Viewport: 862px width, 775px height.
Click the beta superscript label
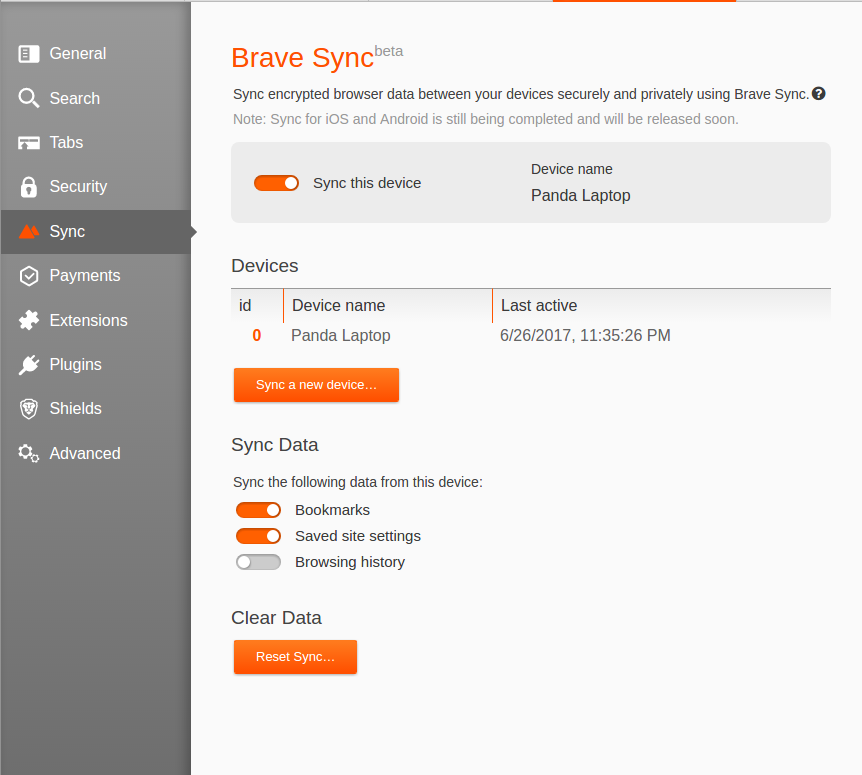click(x=389, y=51)
